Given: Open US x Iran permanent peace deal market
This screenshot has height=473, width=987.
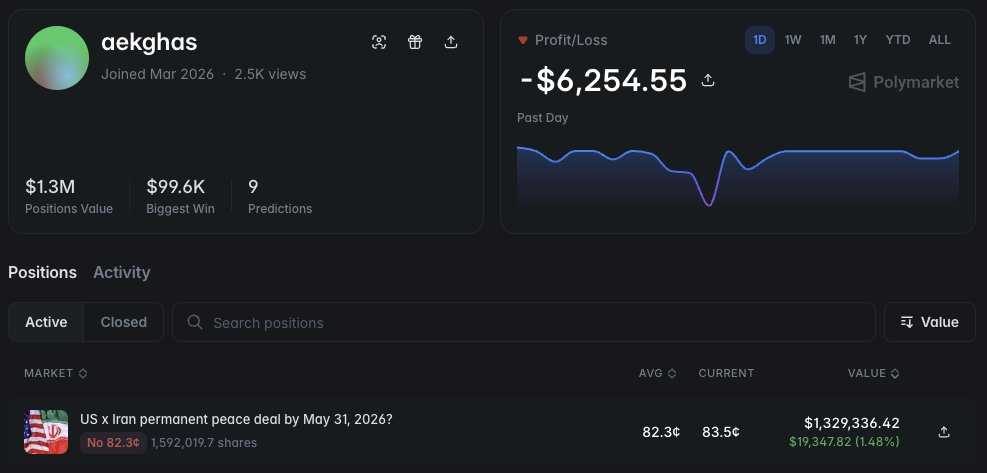Looking at the screenshot, I should click(x=236, y=419).
